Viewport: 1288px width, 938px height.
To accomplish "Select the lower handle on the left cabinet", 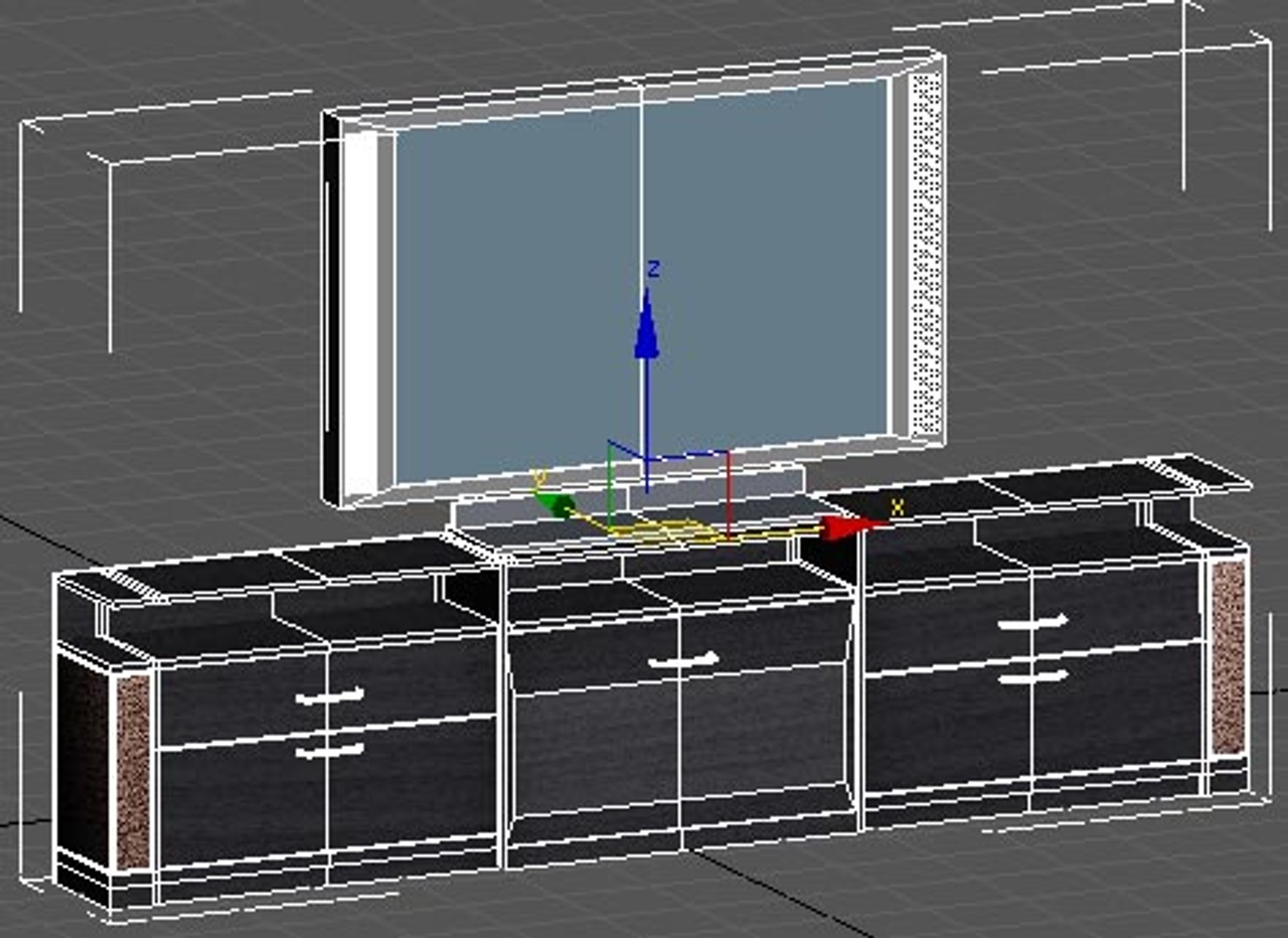I will tap(329, 750).
